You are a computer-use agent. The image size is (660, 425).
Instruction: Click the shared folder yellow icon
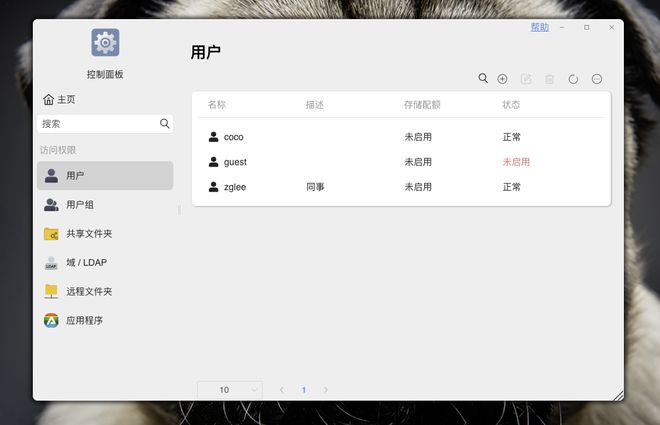[51, 234]
